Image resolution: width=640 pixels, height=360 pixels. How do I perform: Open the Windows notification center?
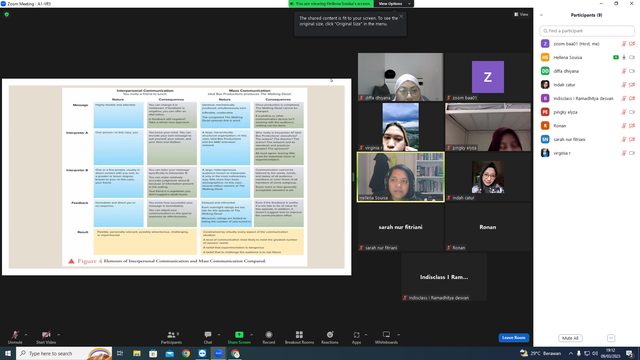point(630,353)
